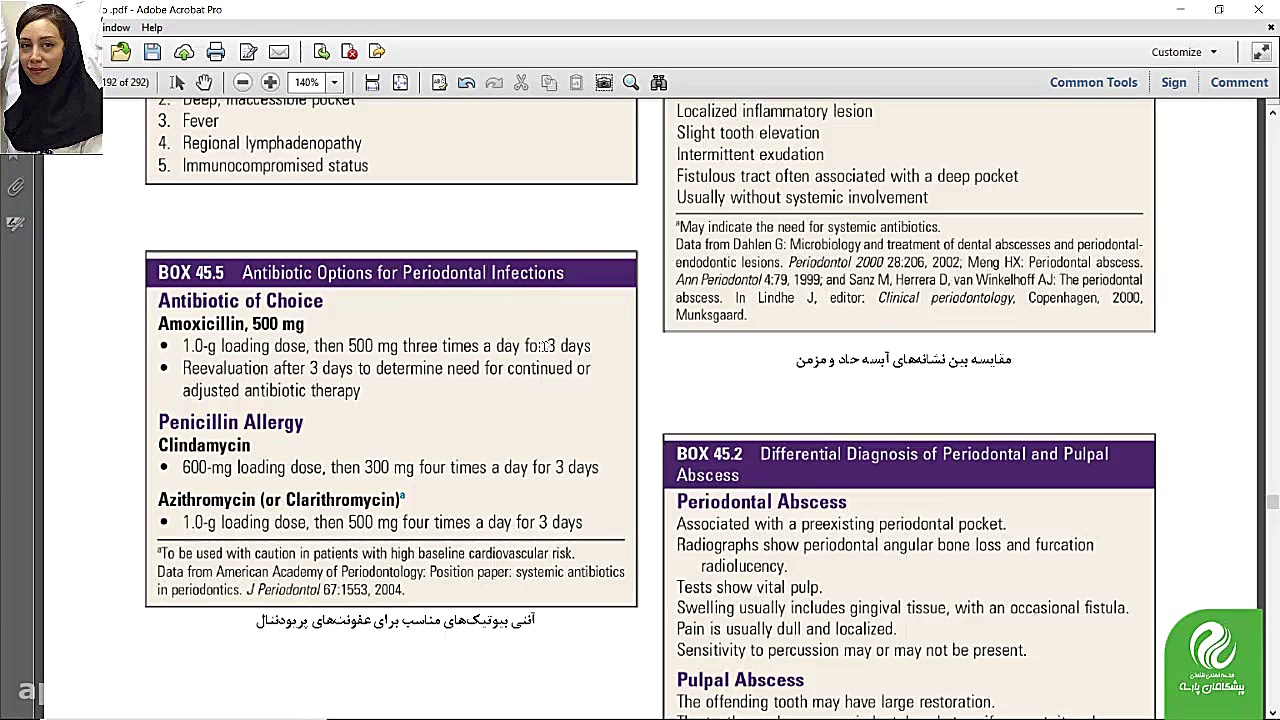This screenshot has height=720, width=1280.
Task: Click 'Tests show vital pulp.' line
Action: [749, 588]
